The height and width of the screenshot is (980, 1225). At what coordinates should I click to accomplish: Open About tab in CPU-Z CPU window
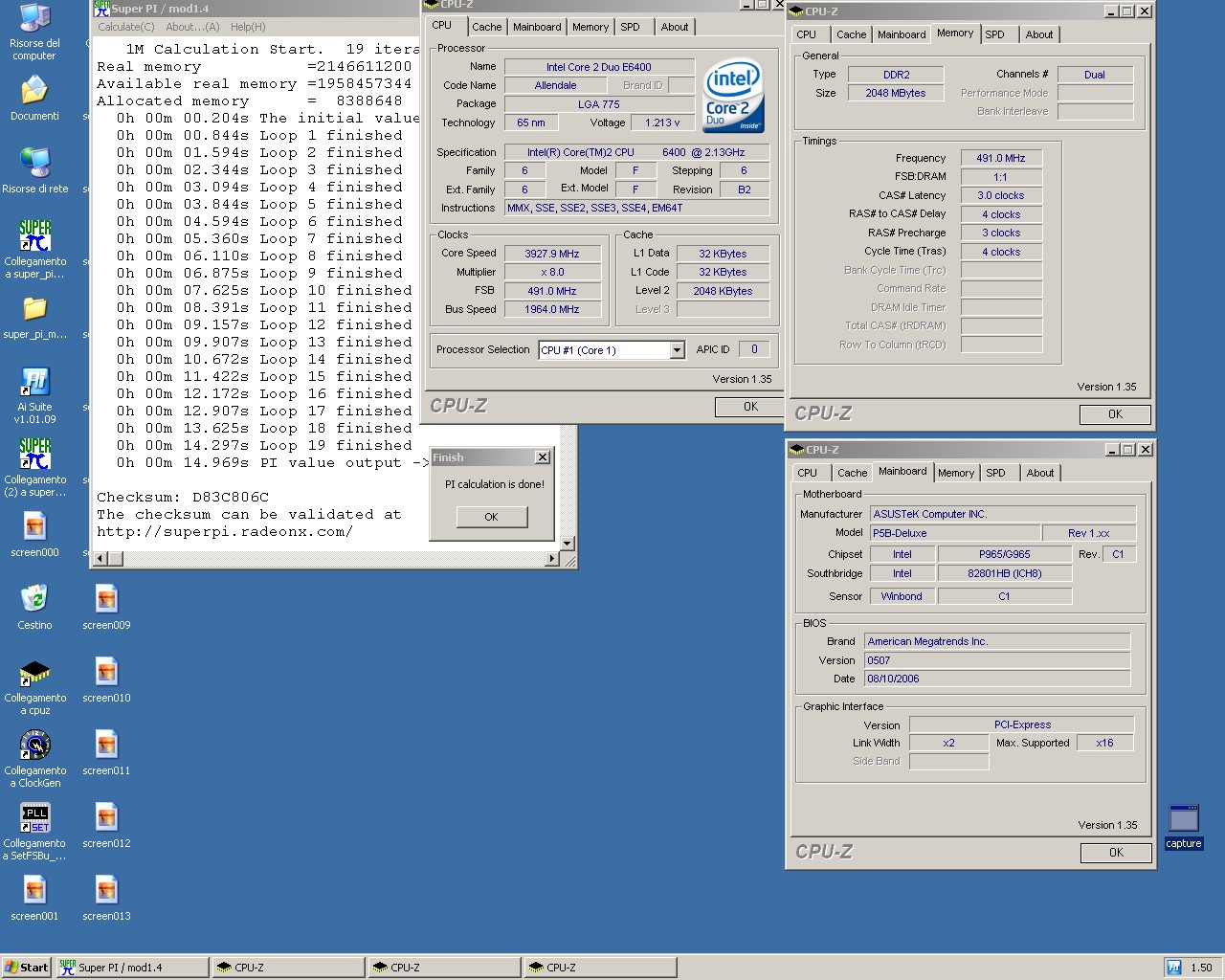[x=675, y=27]
